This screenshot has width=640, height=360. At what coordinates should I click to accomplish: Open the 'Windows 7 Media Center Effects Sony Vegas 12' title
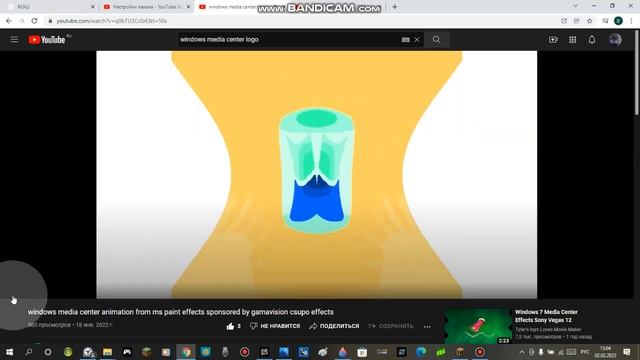546,316
